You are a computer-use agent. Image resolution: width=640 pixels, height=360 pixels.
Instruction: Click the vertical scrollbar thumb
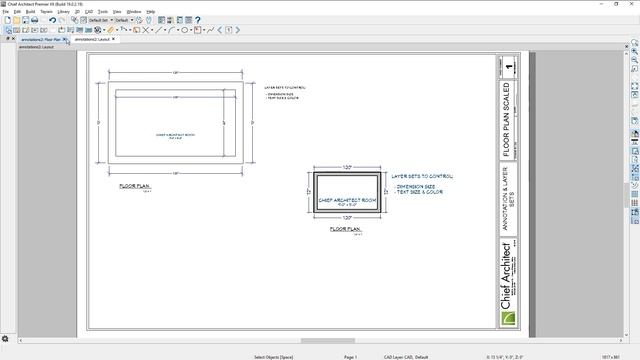coord(627,195)
